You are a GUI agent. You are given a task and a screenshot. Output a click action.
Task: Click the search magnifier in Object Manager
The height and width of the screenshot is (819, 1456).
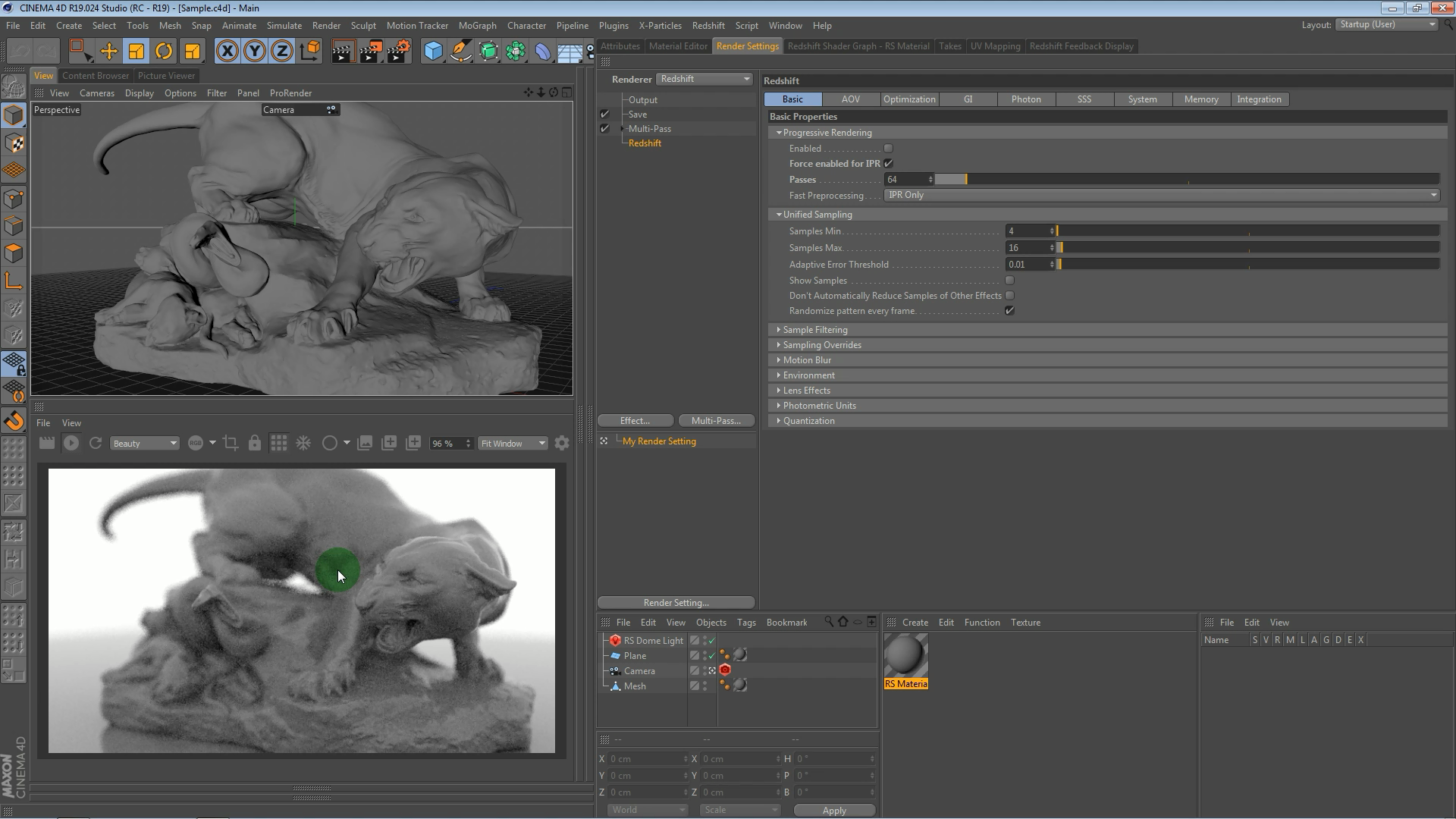(829, 623)
